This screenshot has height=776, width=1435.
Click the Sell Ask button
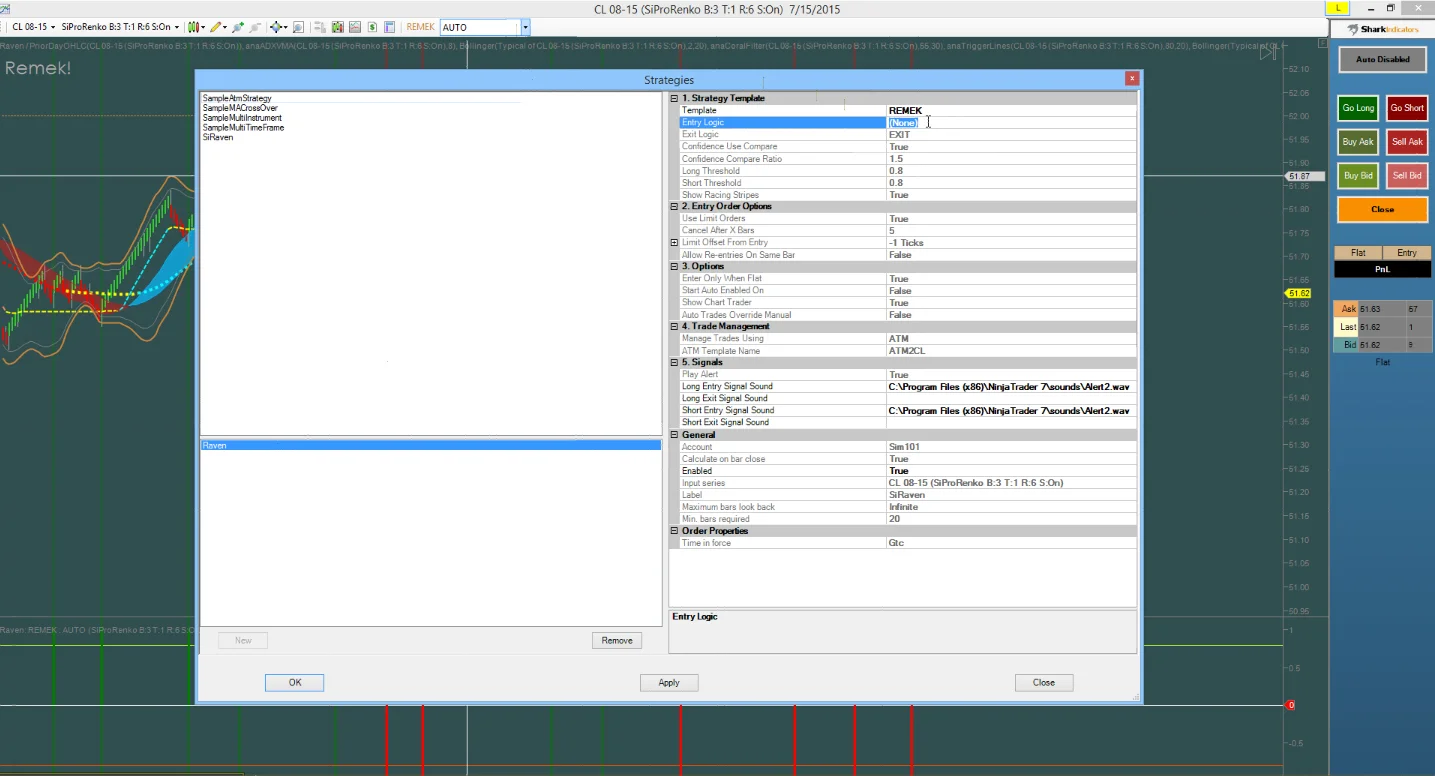pyautogui.click(x=1407, y=142)
